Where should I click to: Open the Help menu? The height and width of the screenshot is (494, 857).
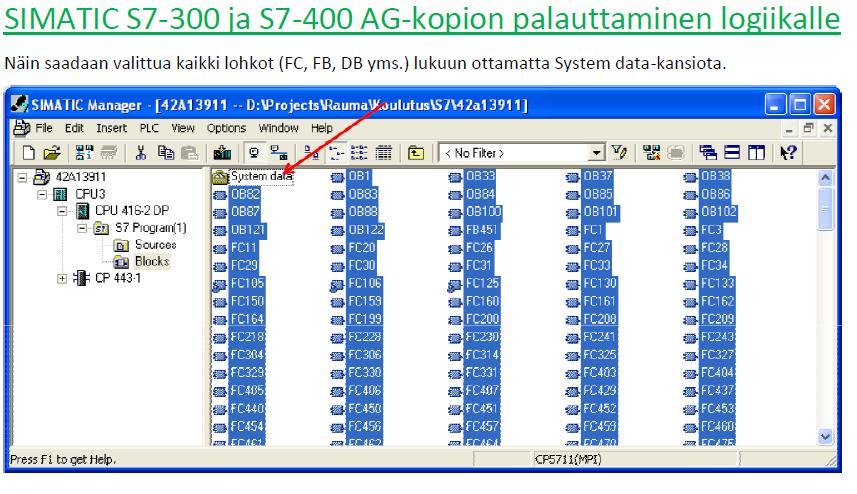(x=322, y=128)
